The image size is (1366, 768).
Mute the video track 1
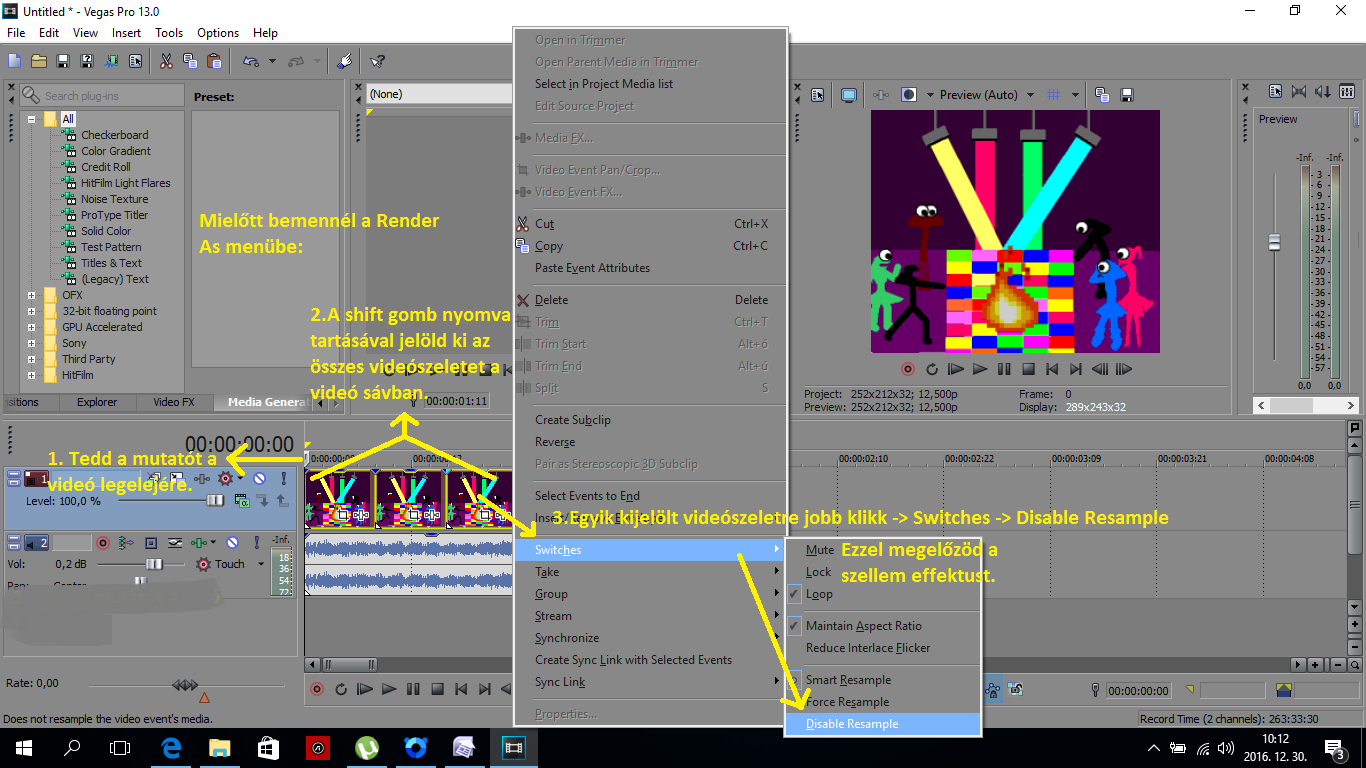(259, 479)
